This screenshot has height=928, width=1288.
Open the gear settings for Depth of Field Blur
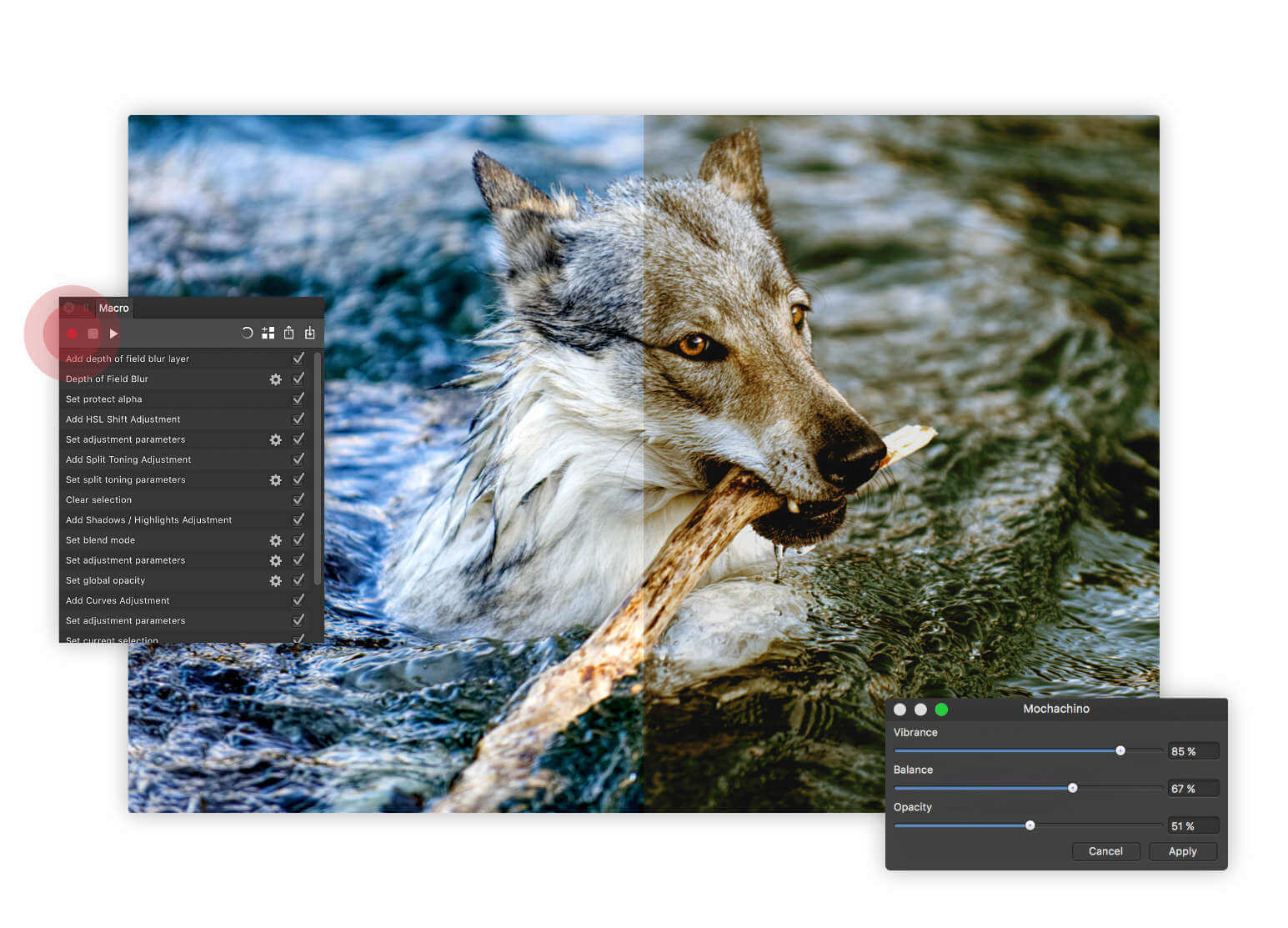[x=276, y=379]
